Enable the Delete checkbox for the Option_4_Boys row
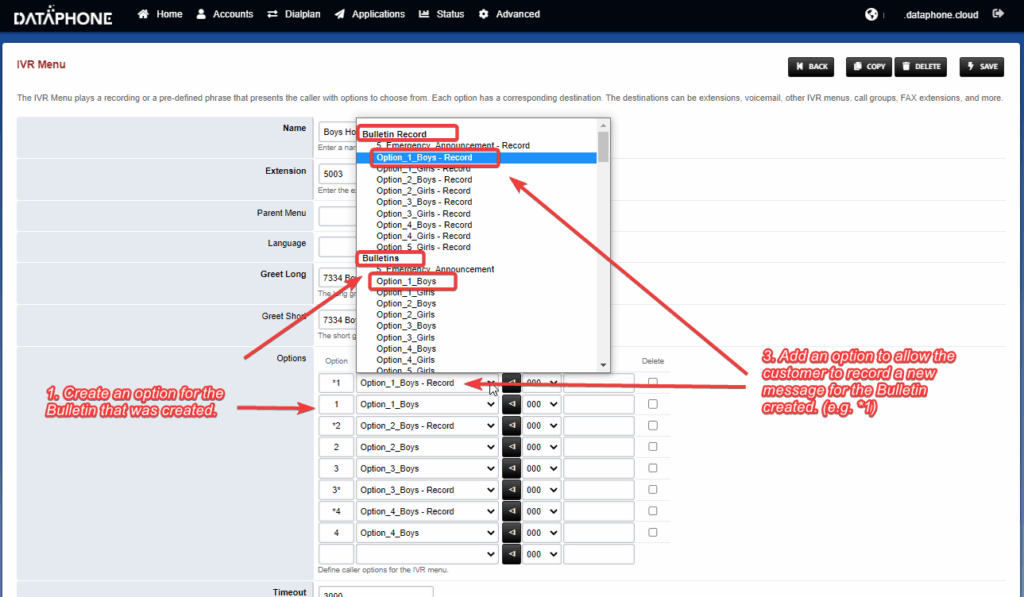Image resolution: width=1024 pixels, height=597 pixels. point(653,533)
